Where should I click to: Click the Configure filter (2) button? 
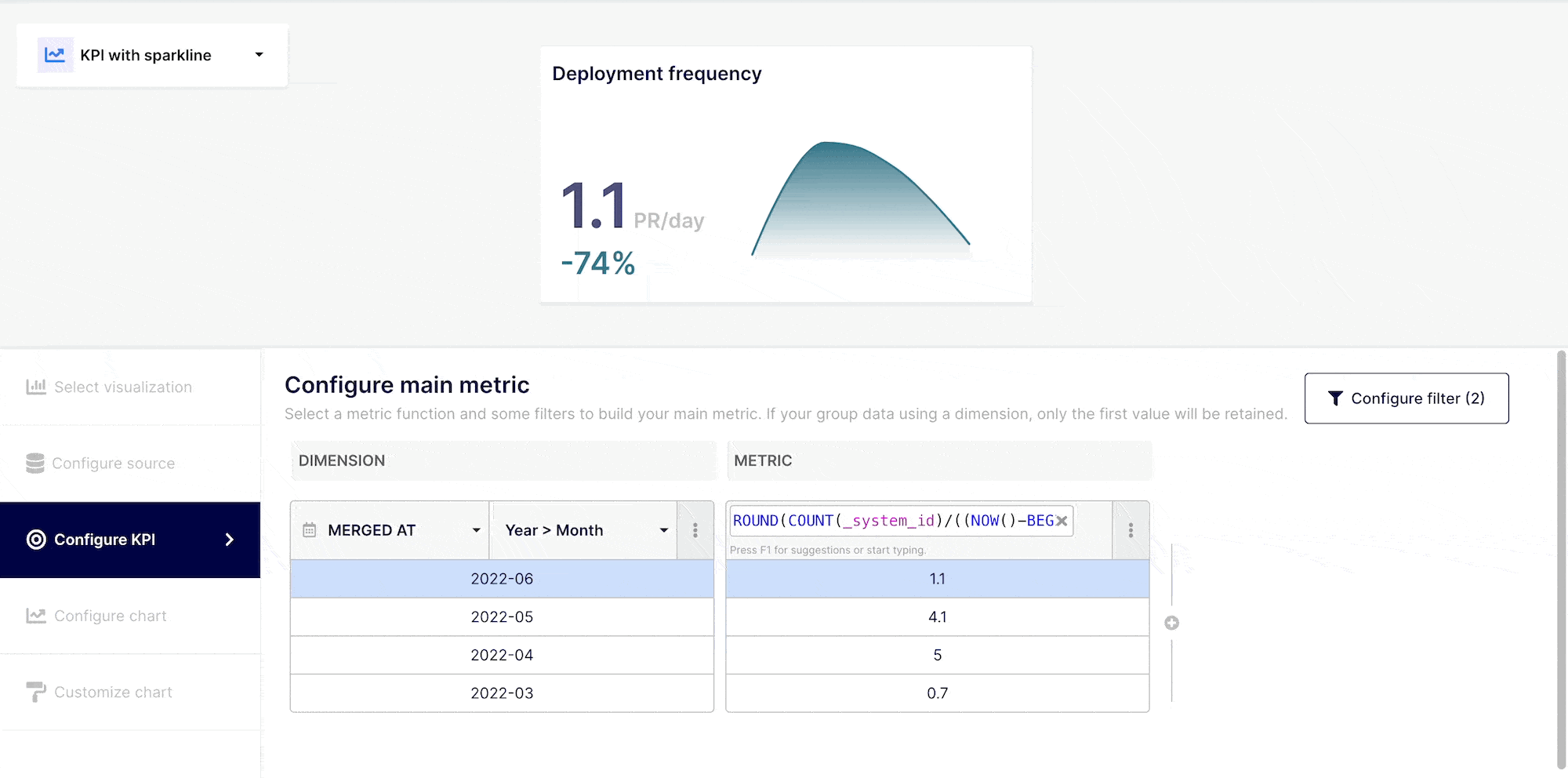click(x=1406, y=398)
